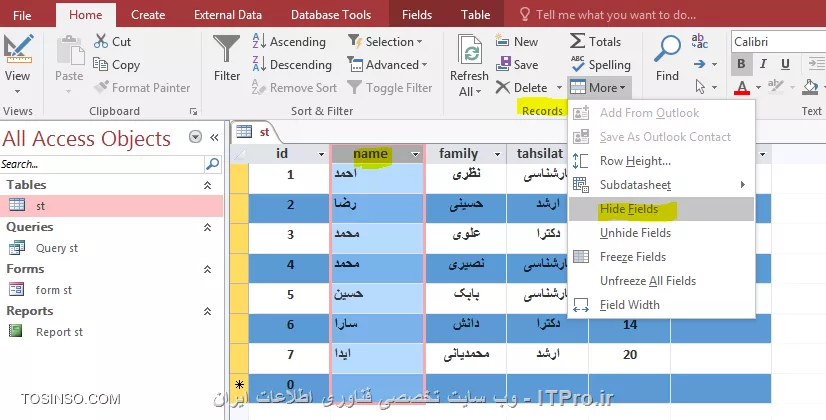The image size is (826, 420).
Task: Select the st datasheet document tab
Action: pos(254,132)
